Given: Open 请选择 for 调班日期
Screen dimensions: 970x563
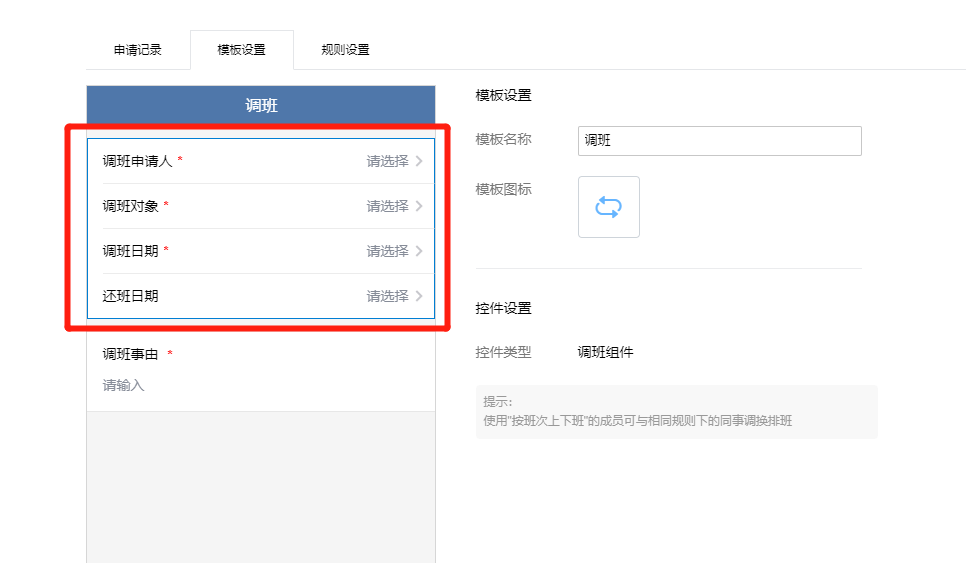Looking at the screenshot, I should [x=387, y=251].
